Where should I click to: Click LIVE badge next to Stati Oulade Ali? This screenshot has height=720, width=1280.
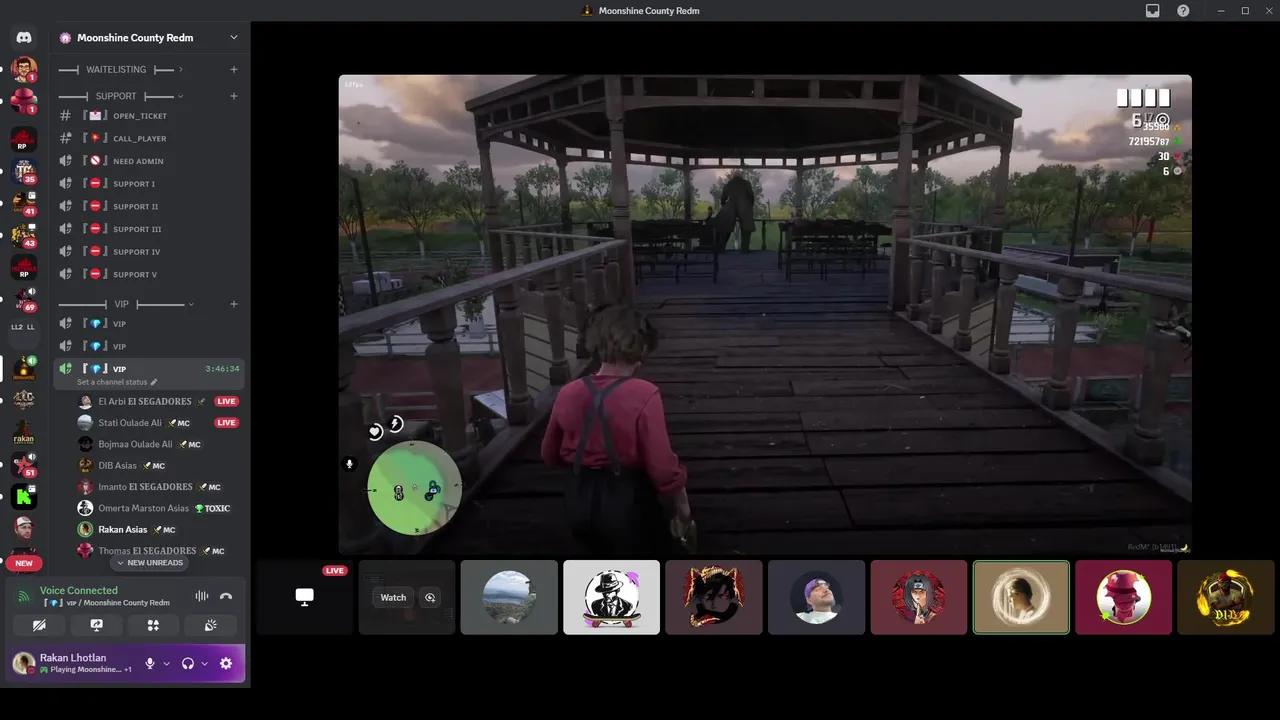[226, 423]
